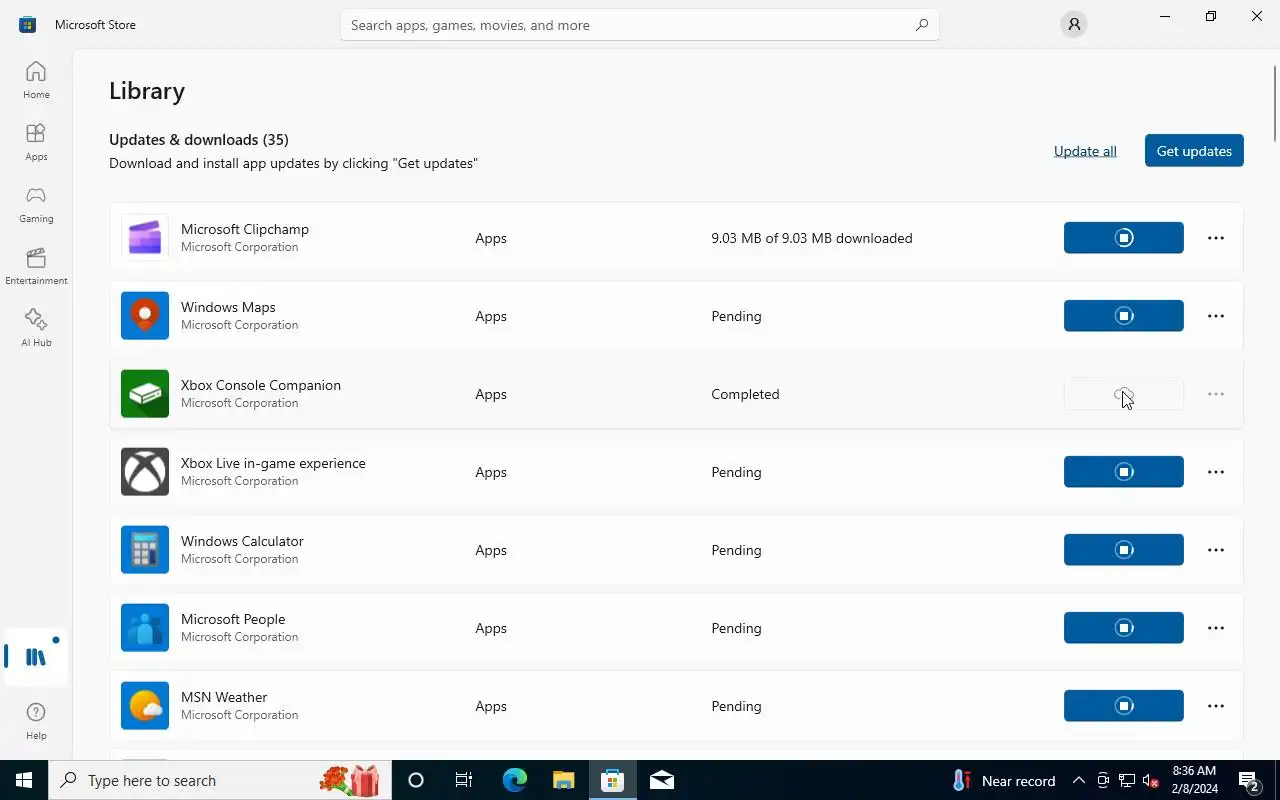Screen dimensions: 1280x800
Task: Select the Xbox Console Companion title text
Action: [x=261, y=385]
